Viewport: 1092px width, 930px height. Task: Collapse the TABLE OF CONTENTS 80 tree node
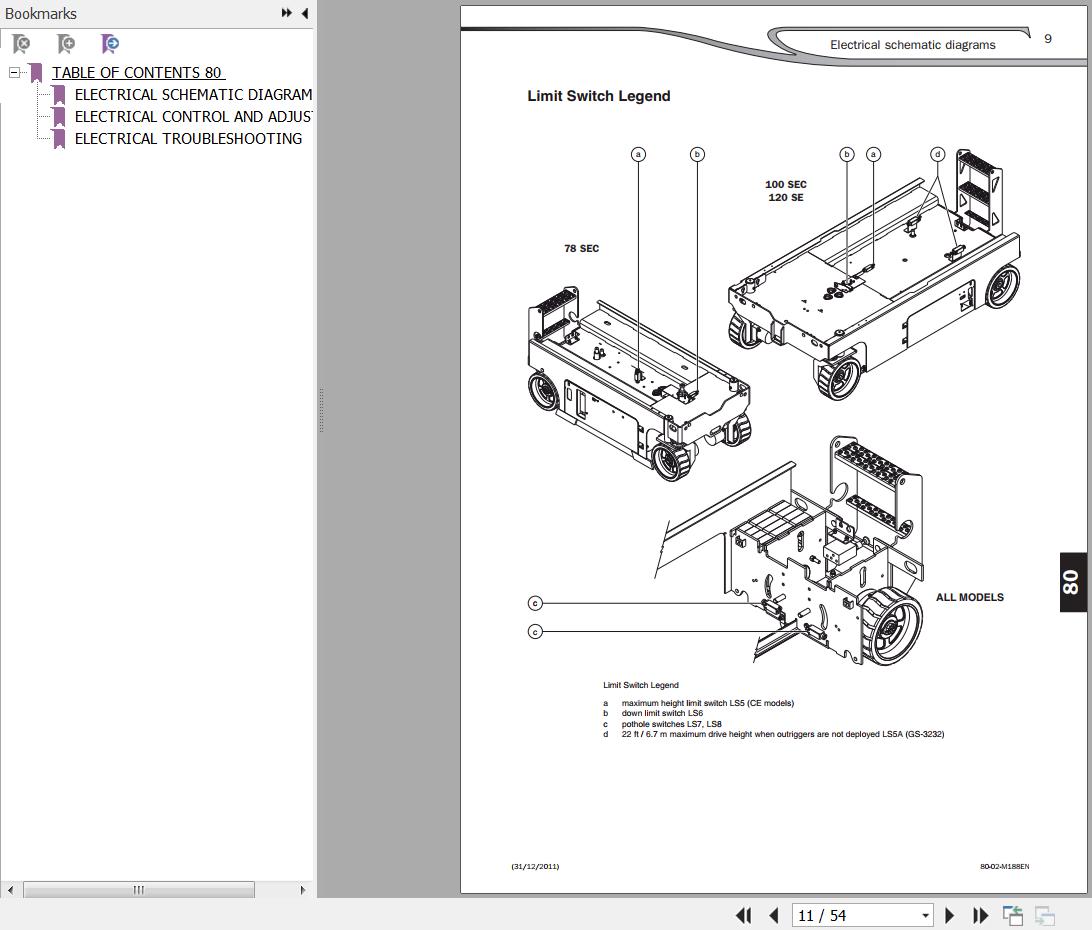coord(14,72)
